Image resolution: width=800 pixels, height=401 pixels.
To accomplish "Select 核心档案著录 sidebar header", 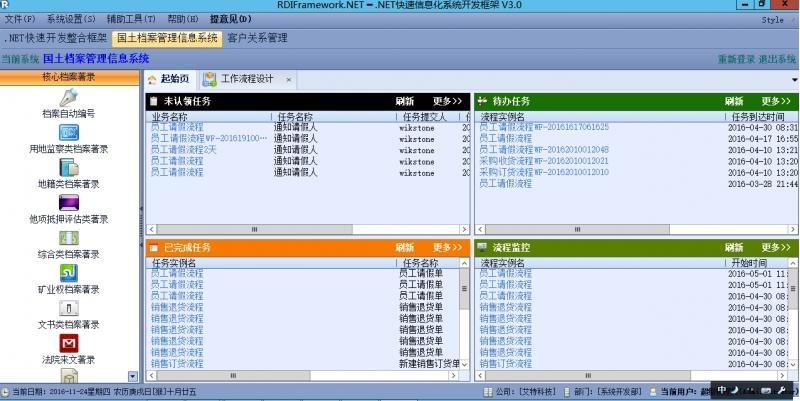I will tap(69, 77).
